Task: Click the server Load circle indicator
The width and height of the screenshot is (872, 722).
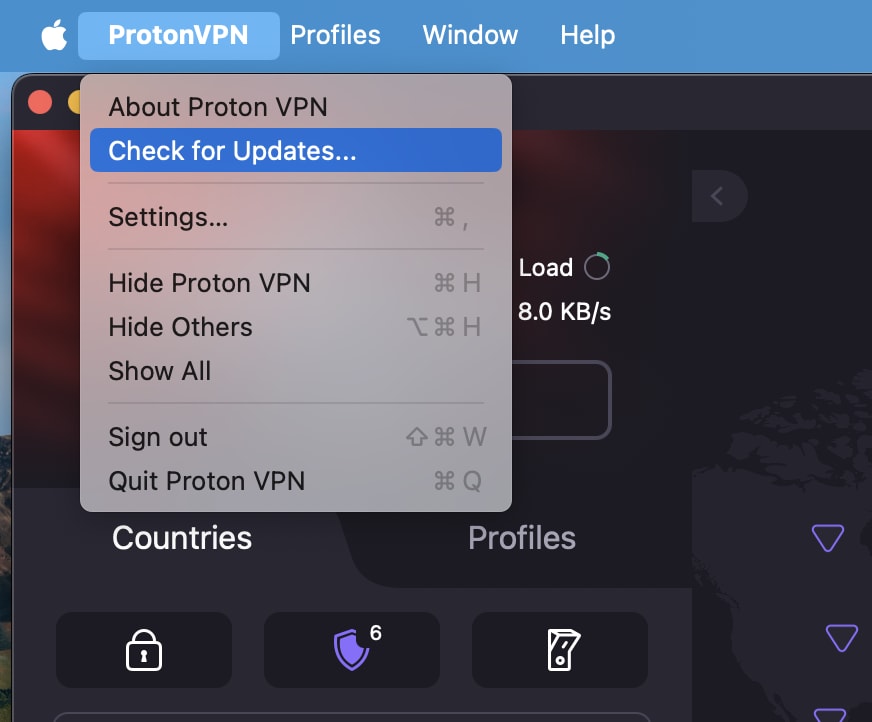Action: (597, 266)
